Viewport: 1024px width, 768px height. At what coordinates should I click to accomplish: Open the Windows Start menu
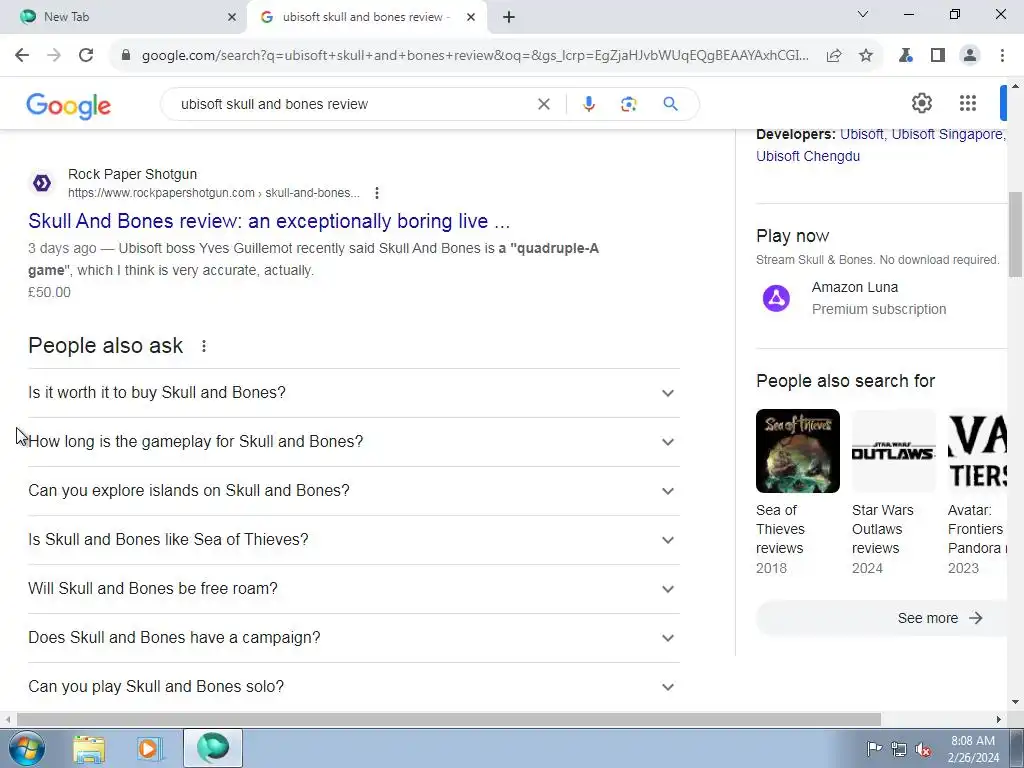(x=27, y=748)
